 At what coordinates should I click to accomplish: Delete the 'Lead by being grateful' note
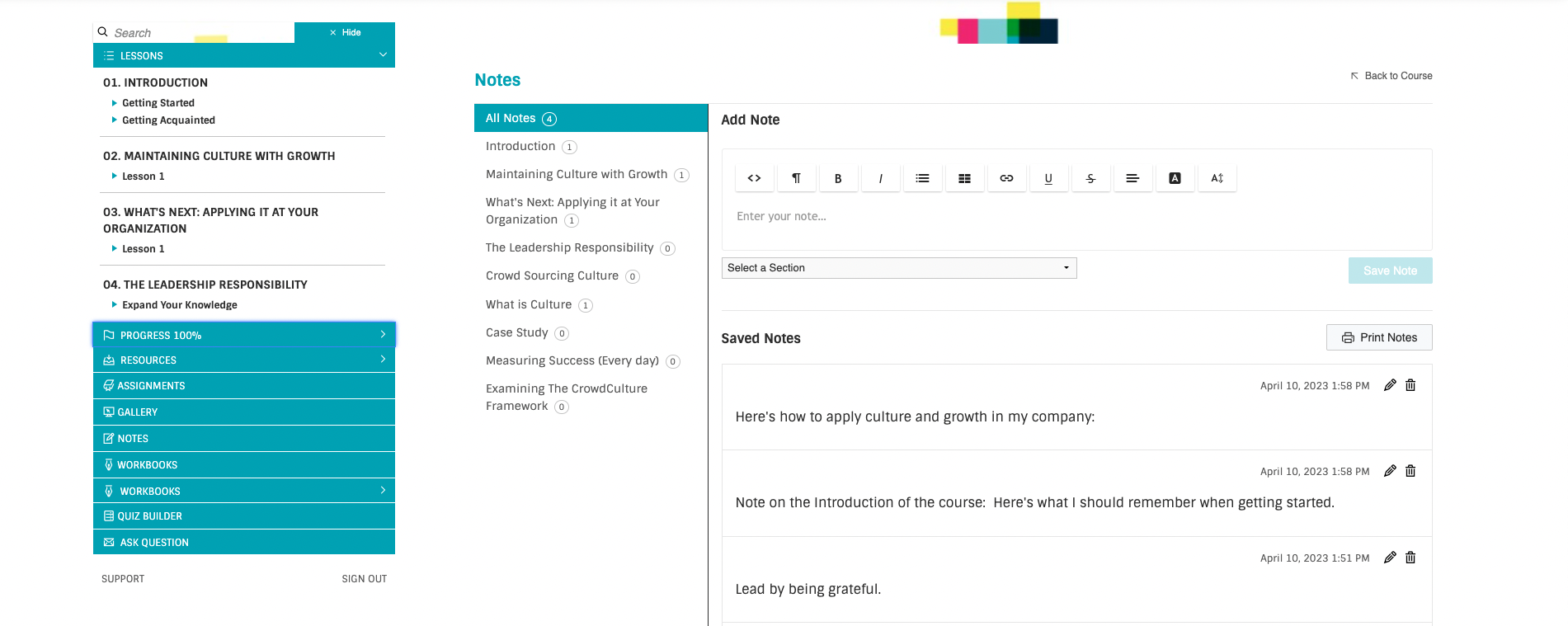[x=1410, y=558]
